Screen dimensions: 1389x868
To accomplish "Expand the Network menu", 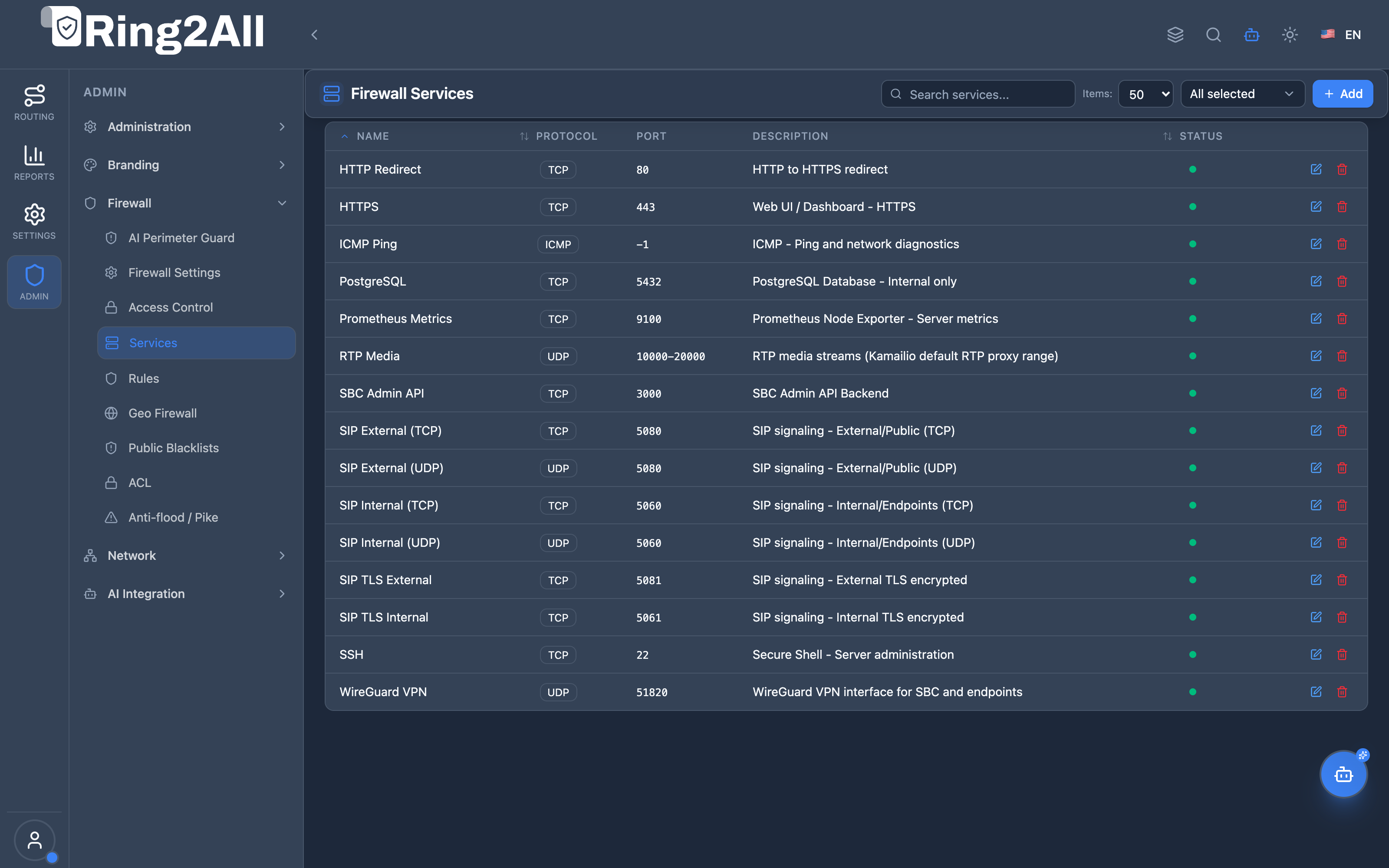I will click(185, 556).
